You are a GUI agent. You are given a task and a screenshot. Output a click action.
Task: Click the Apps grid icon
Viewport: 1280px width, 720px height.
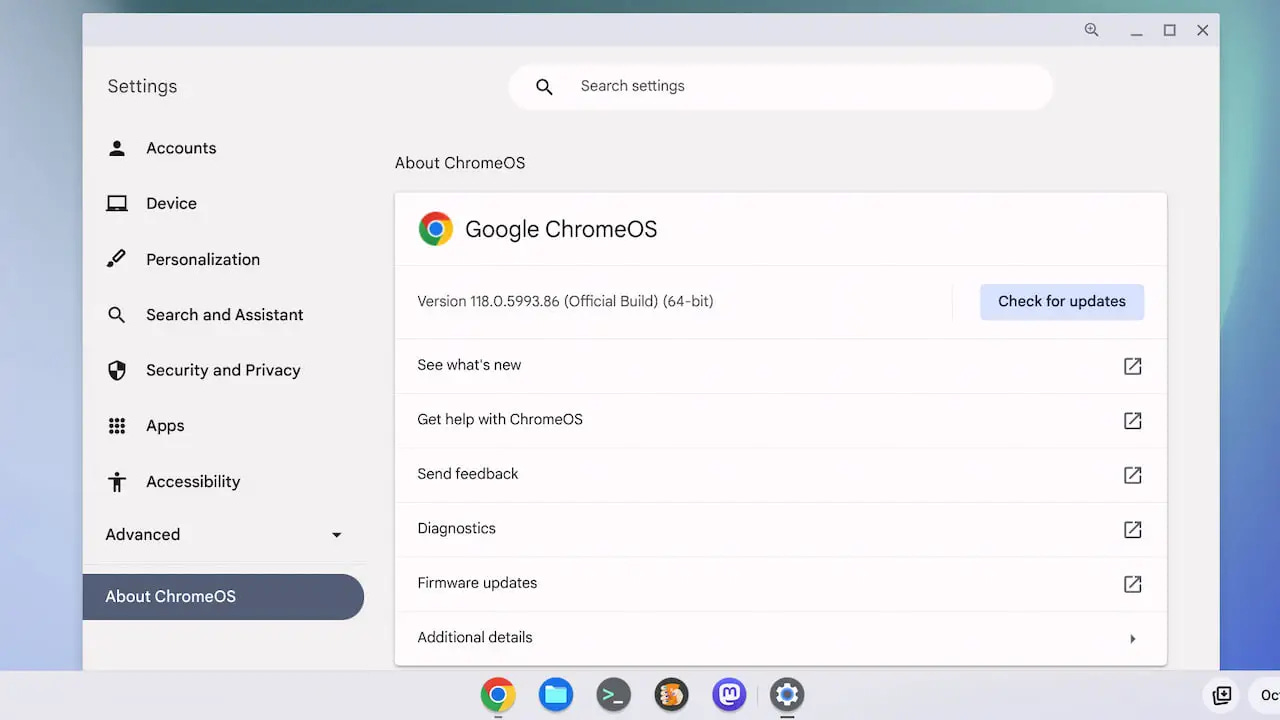pyautogui.click(x=117, y=426)
